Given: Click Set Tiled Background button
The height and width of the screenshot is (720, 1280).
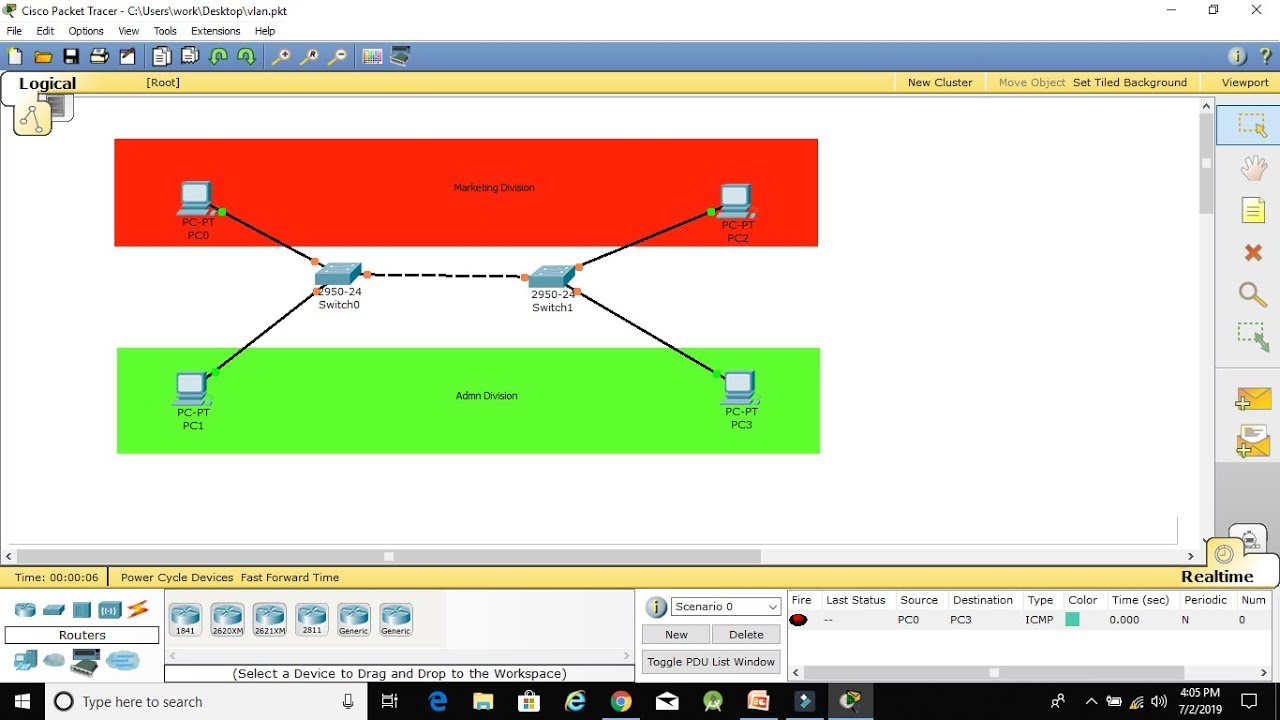Looking at the screenshot, I should click(x=1130, y=82).
